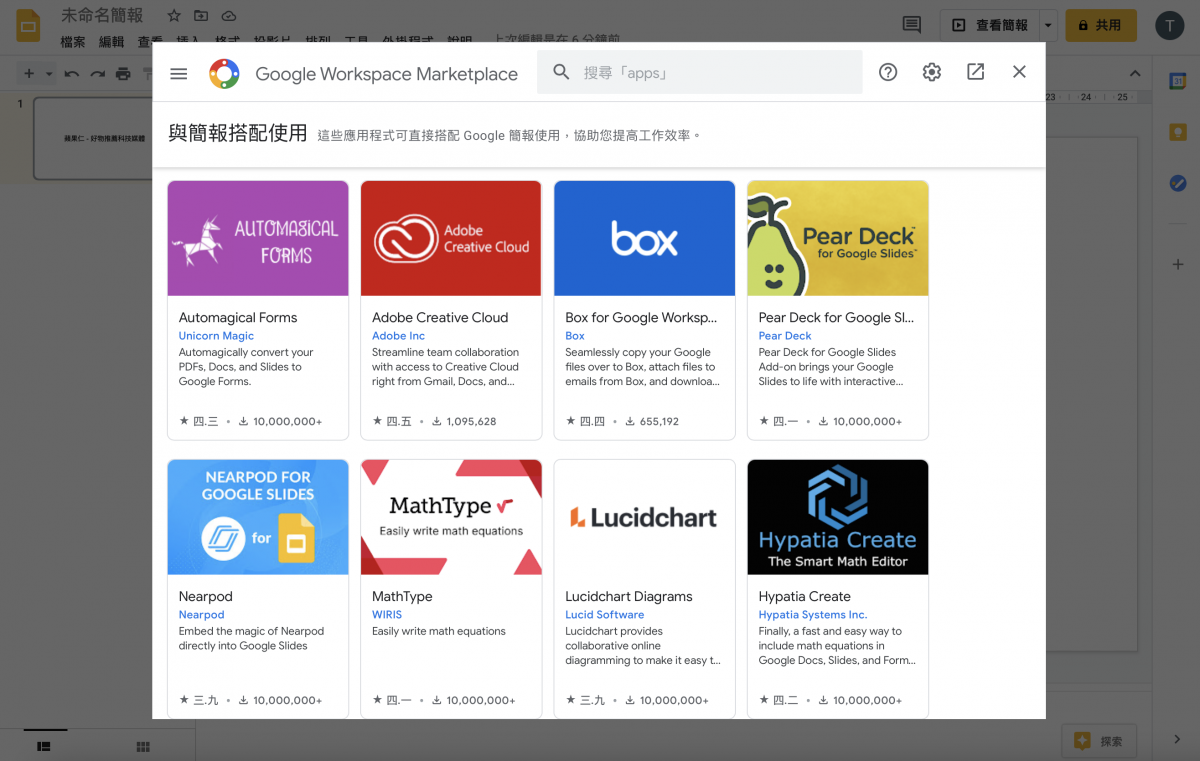Open the Lucidchart card image
Screen dimensions: 1200x761
tap(645, 517)
